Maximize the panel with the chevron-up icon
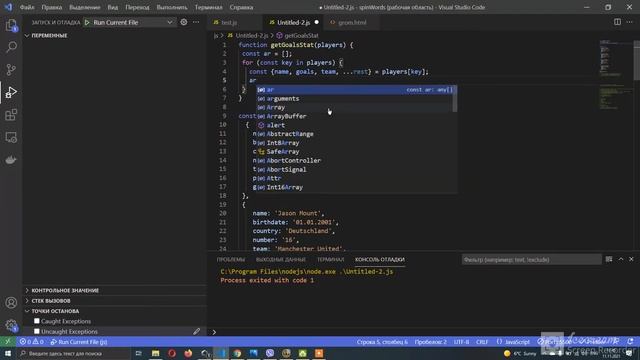Viewport: 640px width, 360px height. (621, 259)
